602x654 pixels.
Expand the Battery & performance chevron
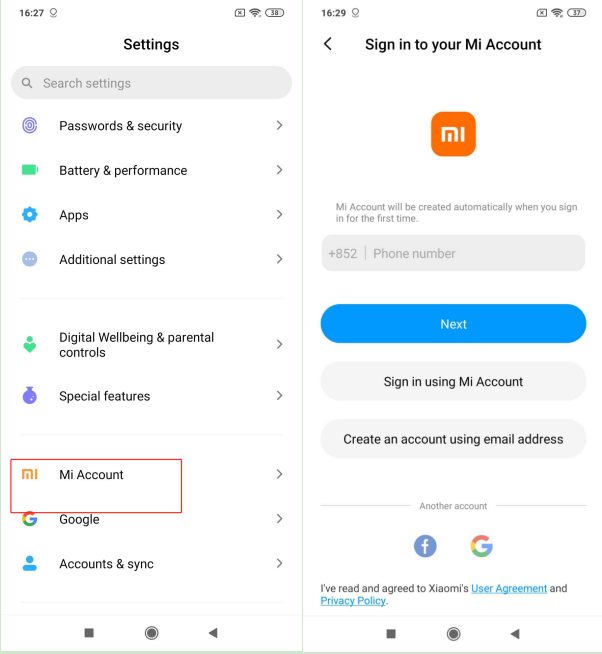coord(280,170)
